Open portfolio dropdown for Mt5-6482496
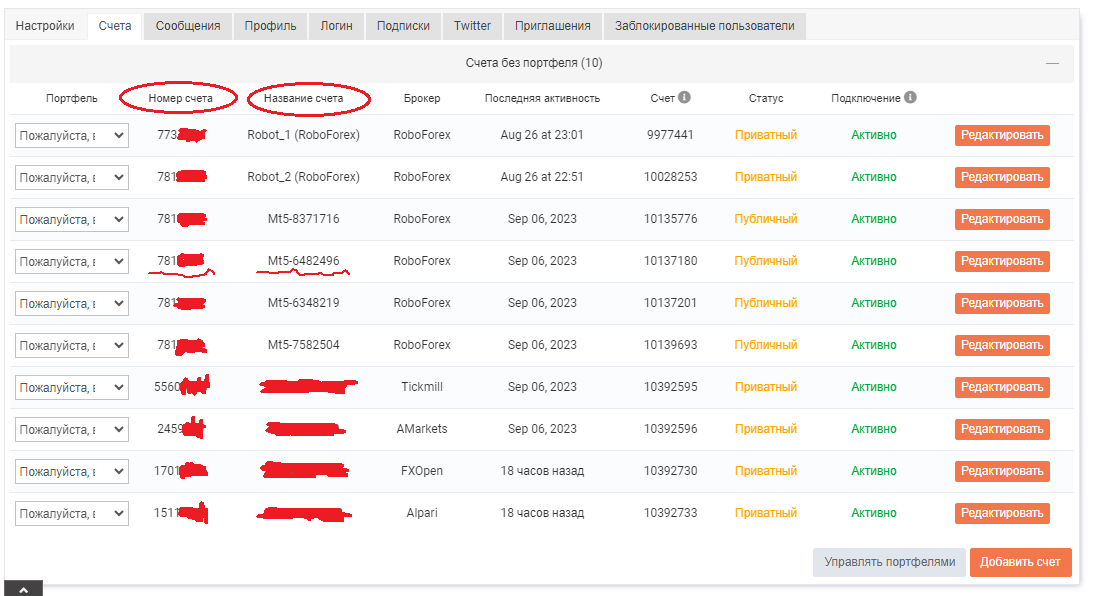 [72, 261]
